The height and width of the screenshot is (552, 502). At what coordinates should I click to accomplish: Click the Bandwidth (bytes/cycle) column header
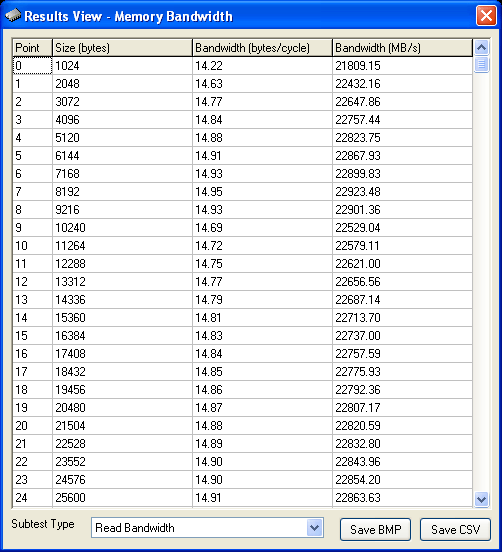(x=262, y=48)
